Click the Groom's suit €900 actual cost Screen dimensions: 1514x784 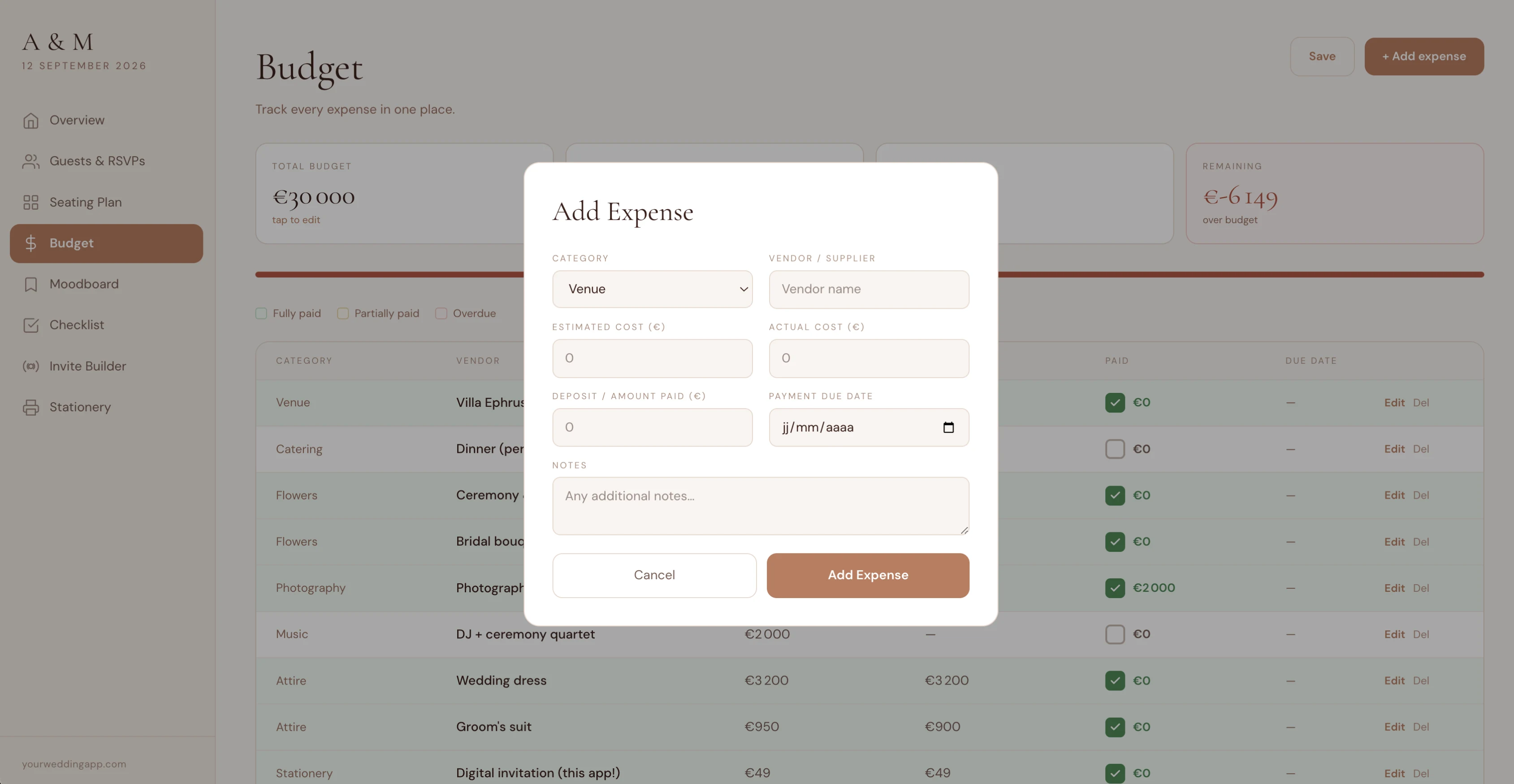(x=942, y=727)
